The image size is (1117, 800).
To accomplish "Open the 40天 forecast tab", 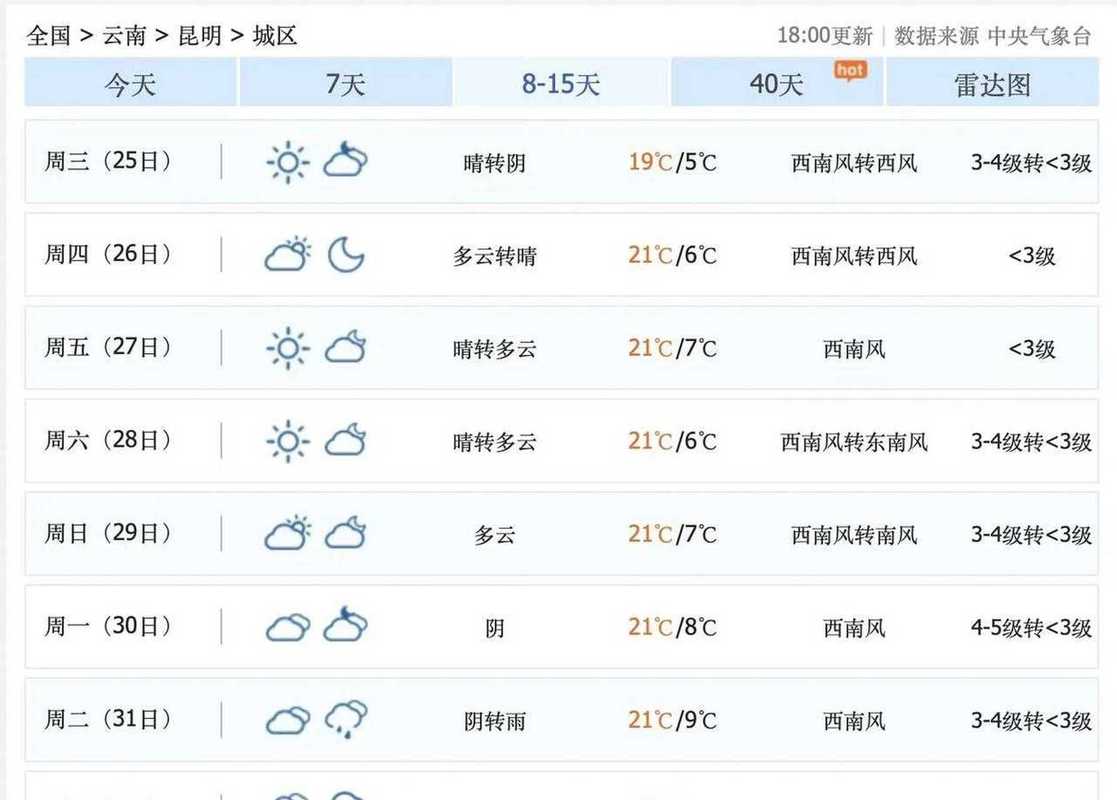I will pos(775,84).
